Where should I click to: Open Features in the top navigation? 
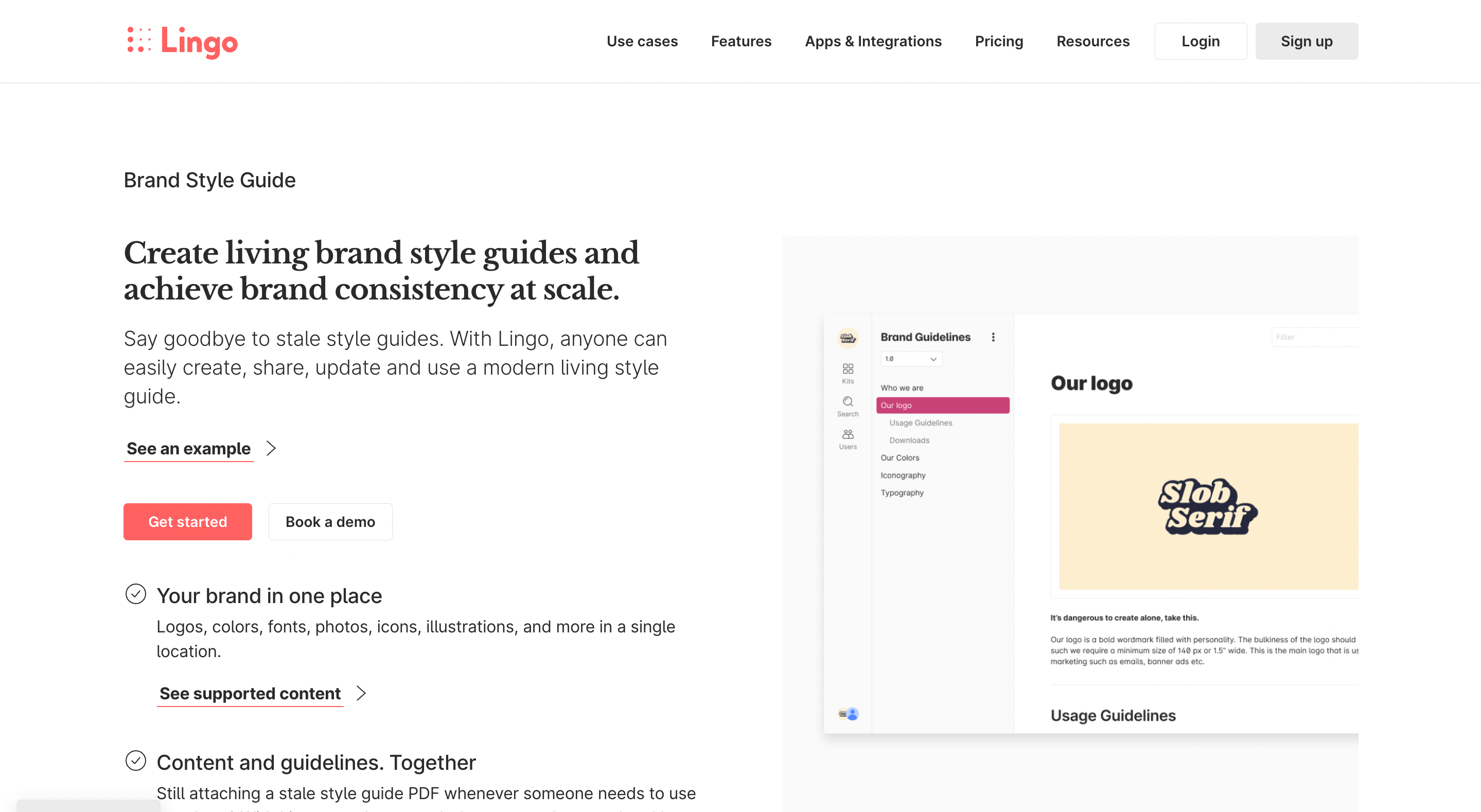(x=740, y=41)
